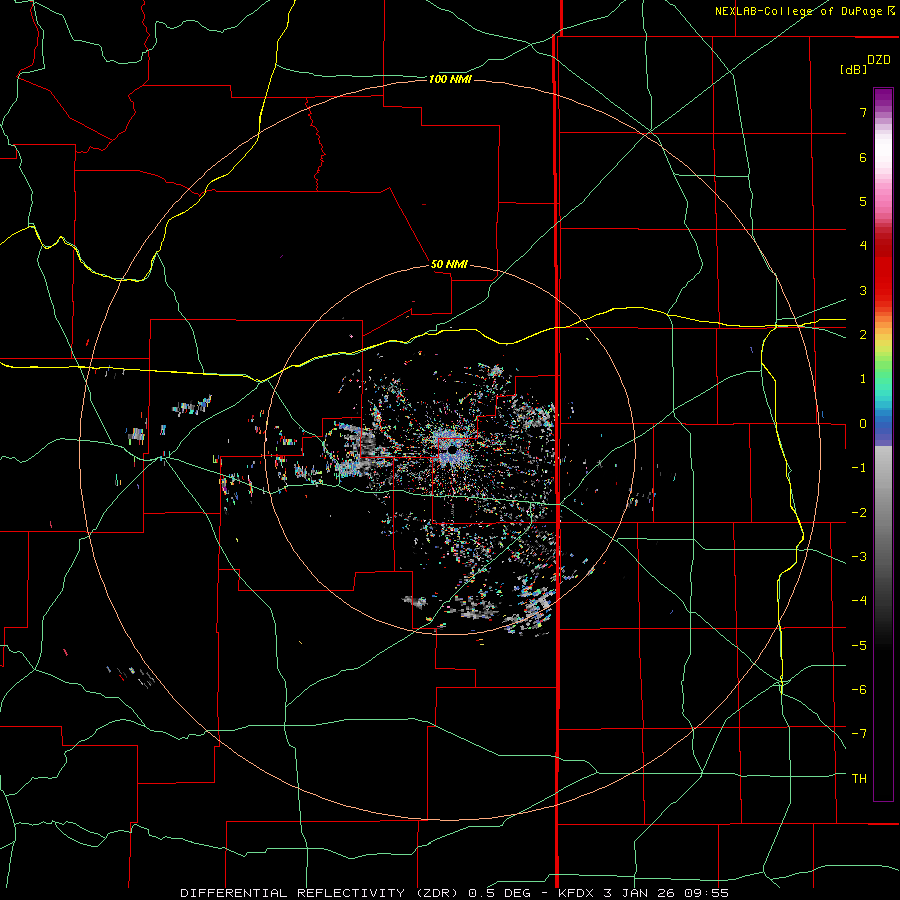900x900 pixels.
Task: Click the -7 value on color scale
Action: 859,734
